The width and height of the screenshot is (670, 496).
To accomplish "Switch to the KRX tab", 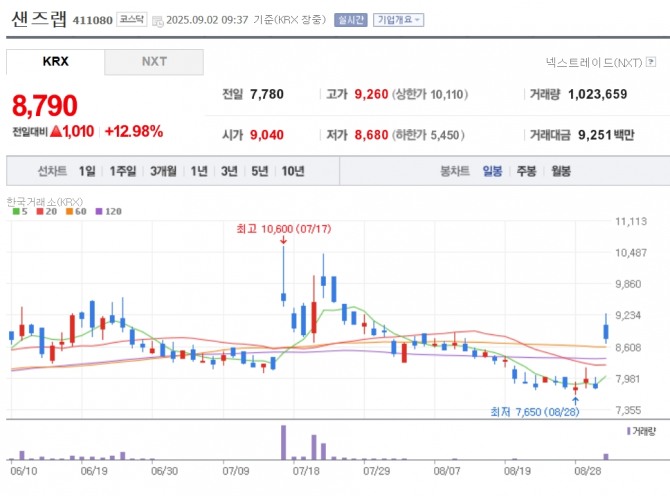I will tap(56, 62).
